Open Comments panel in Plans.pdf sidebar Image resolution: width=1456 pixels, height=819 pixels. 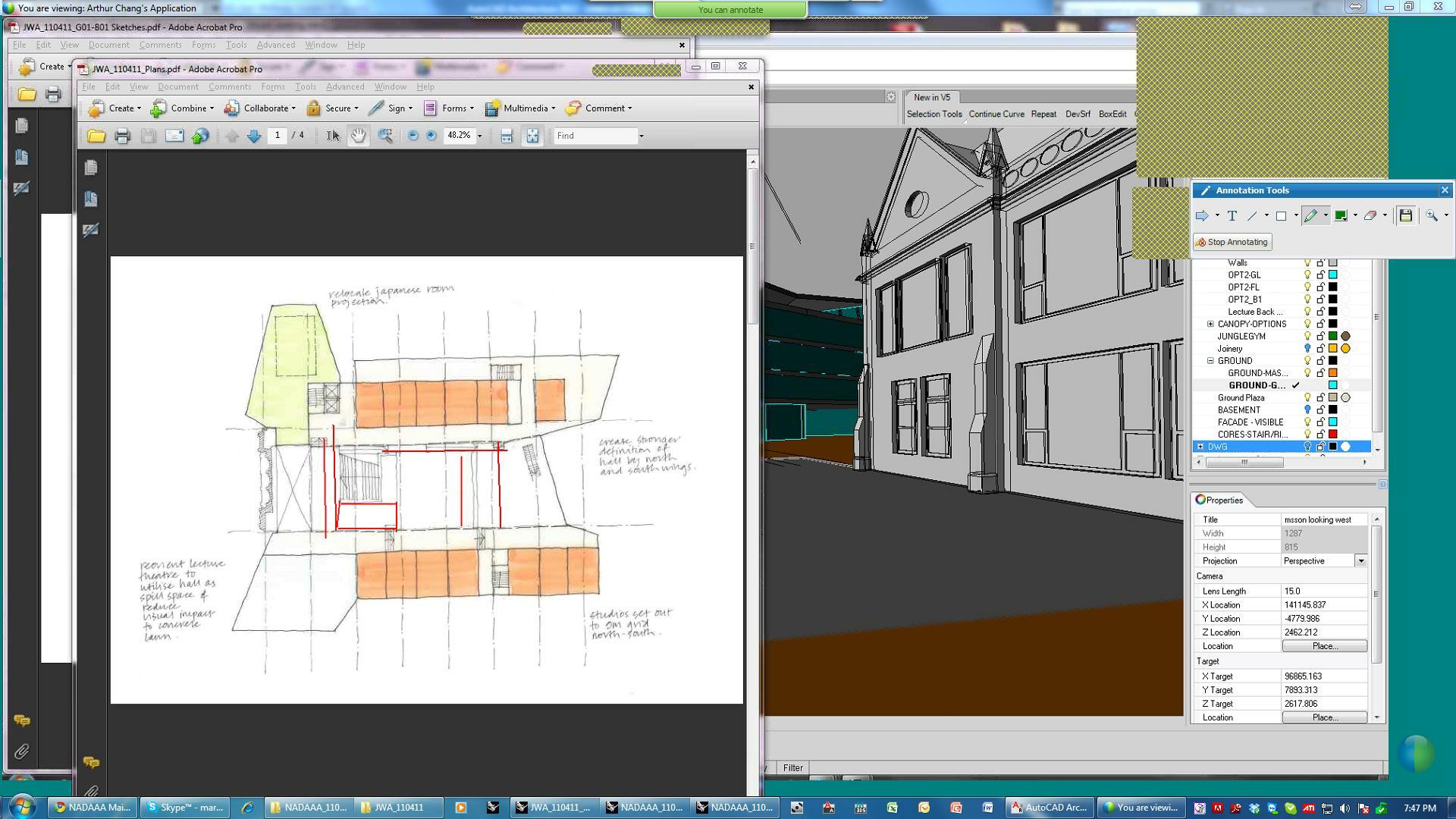click(91, 762)
